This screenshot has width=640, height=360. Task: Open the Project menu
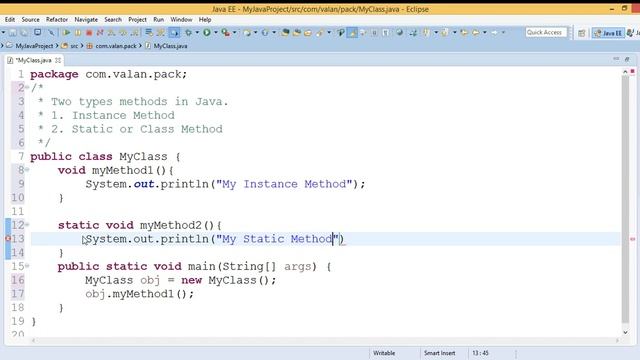tap(137, 20)
